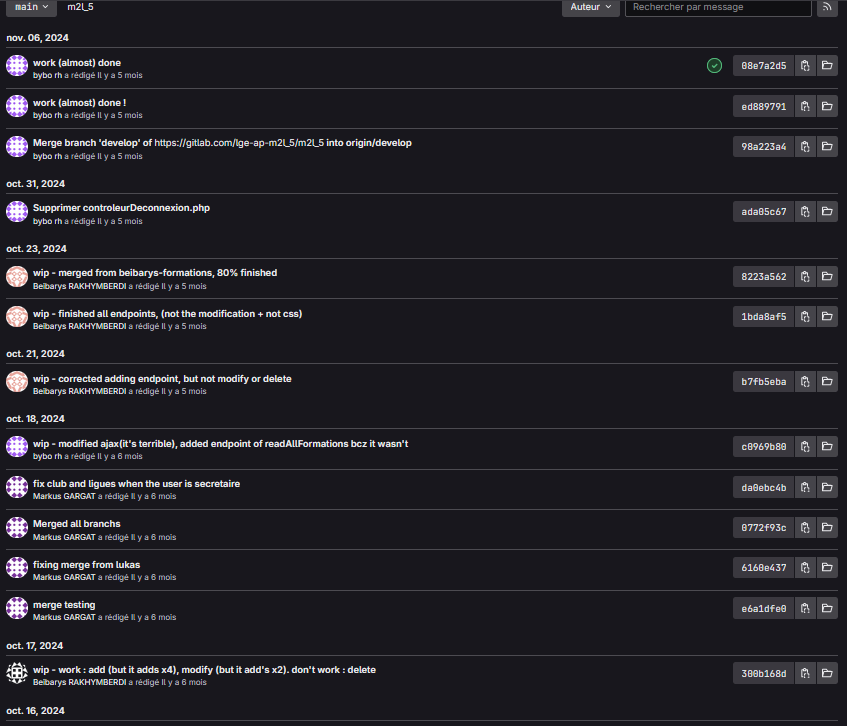The height and width of the screenshot is (726, 847).
Task: Click commit hash button 1bda8af5
Action: click(x=763, y=317)
